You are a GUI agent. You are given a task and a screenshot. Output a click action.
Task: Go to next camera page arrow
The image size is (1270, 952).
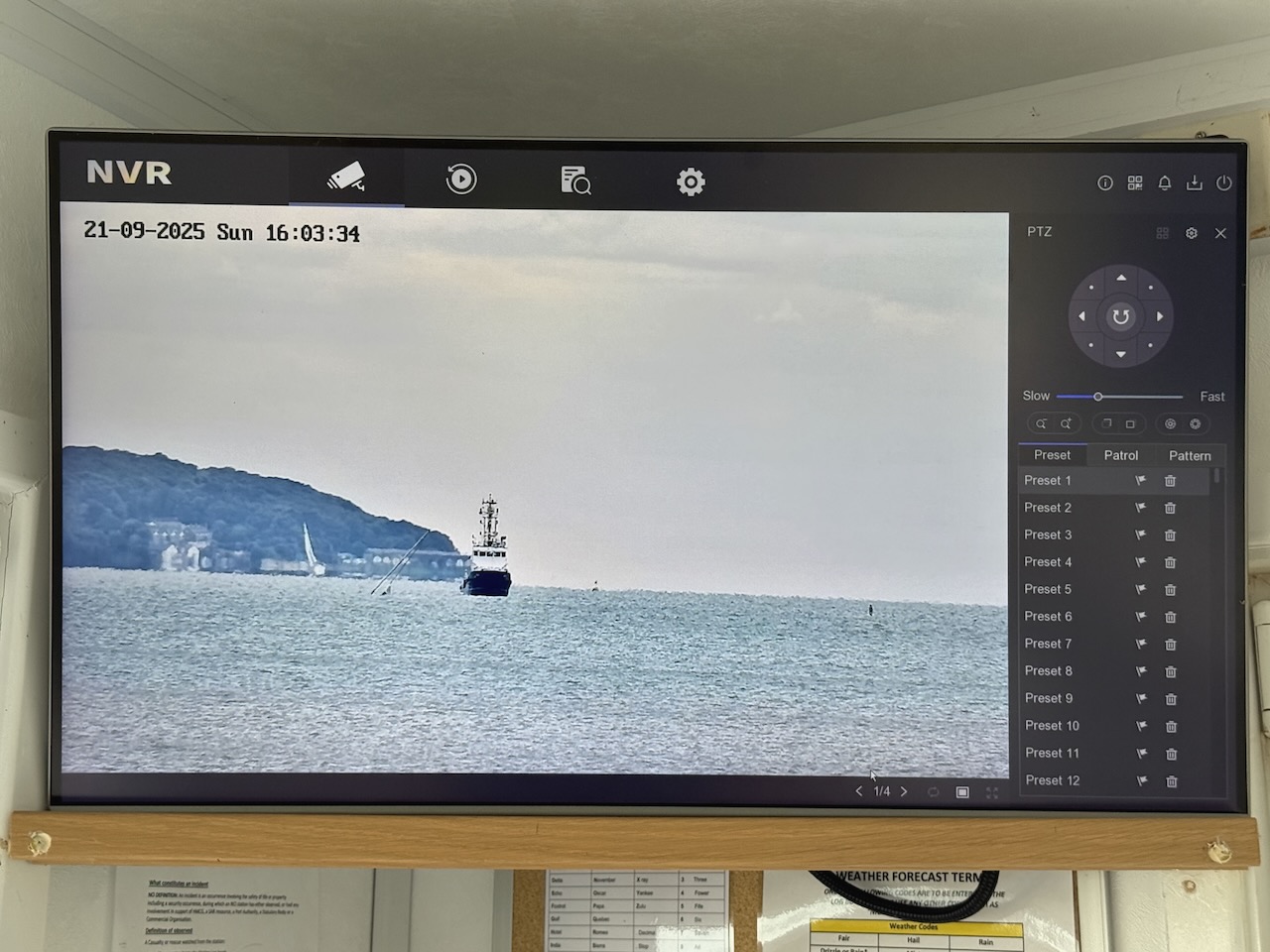pos(904,791)
